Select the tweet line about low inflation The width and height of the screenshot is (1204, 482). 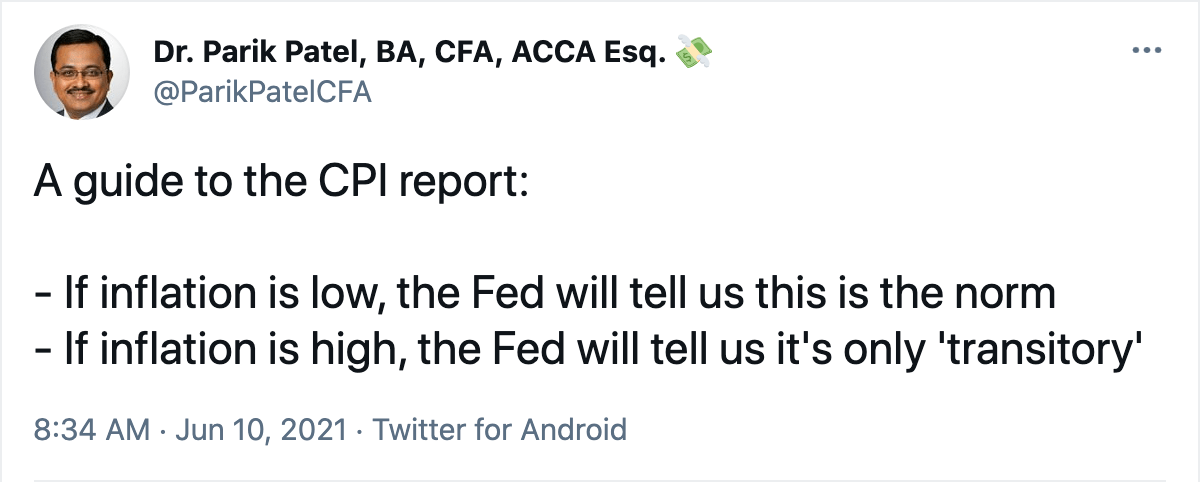coord(544,296)
